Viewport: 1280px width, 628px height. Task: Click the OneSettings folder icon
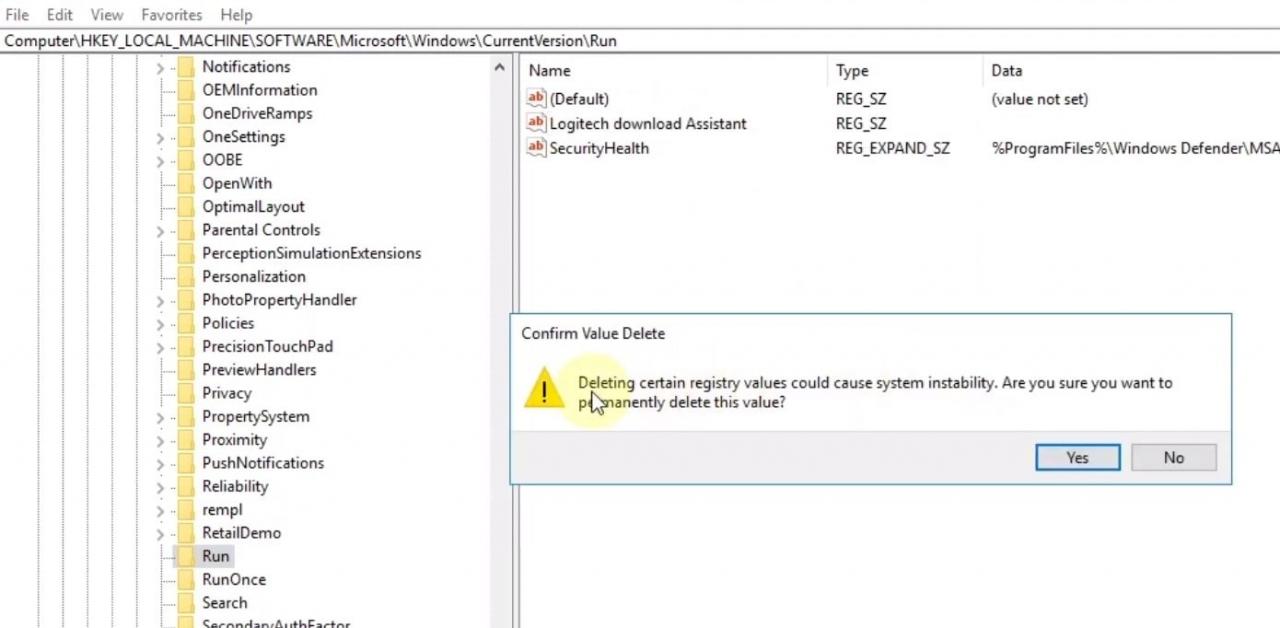coord(186,137)
